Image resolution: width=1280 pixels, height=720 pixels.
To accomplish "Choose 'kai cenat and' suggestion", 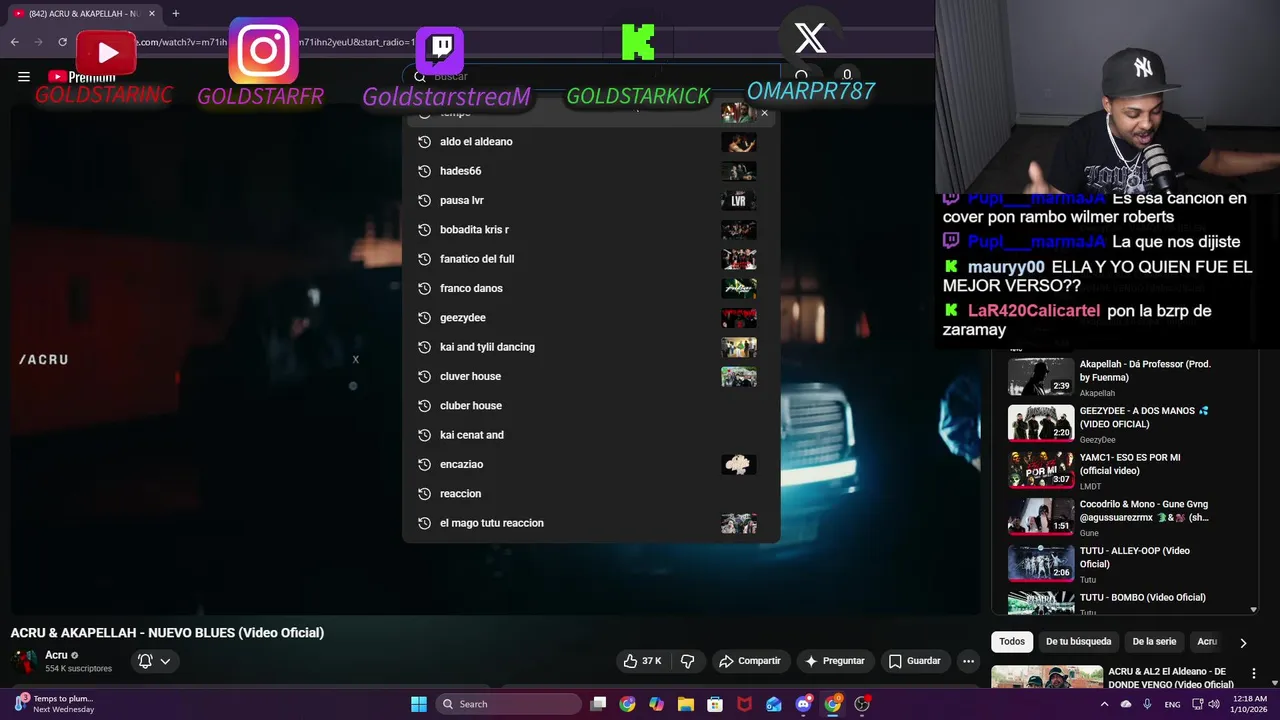I will click(590, 435).
